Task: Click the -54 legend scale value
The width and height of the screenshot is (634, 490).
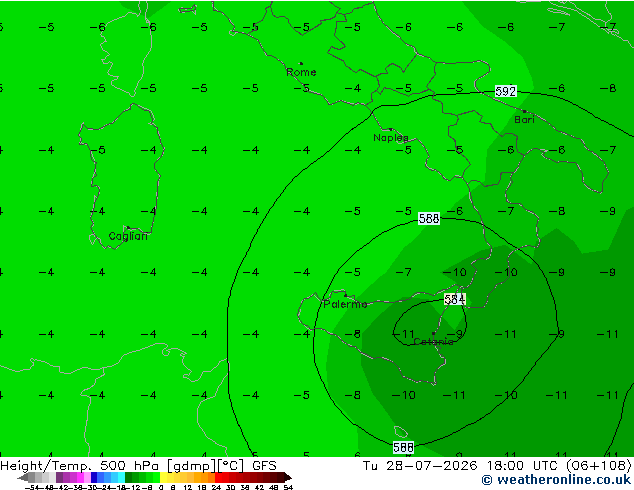Action: click(x=32, y=487)
